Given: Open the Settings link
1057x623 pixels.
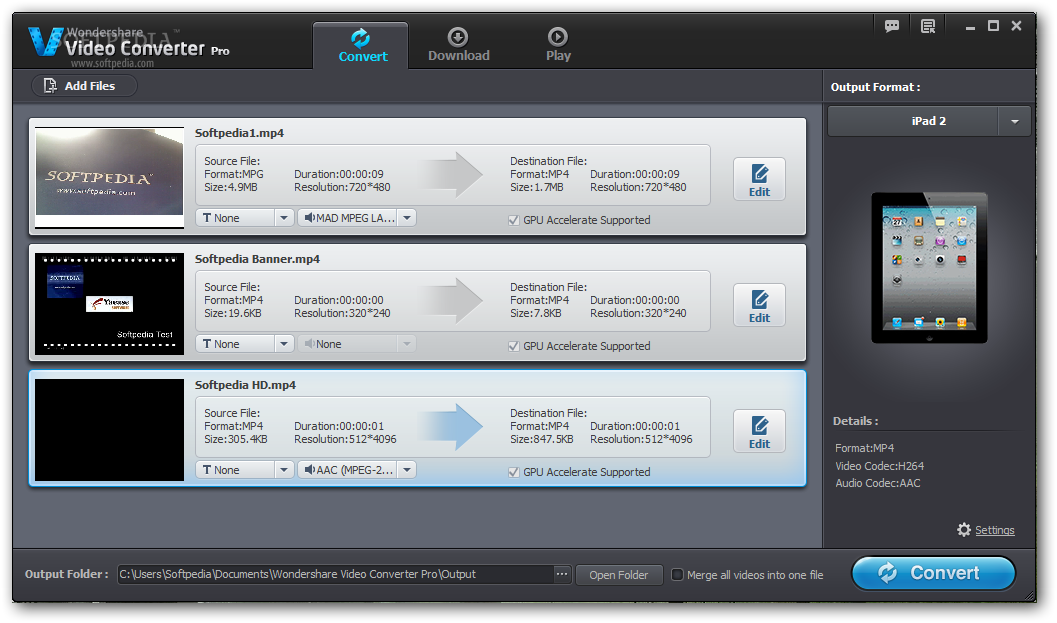Looking at the screenshot, I should click(994, 530).
